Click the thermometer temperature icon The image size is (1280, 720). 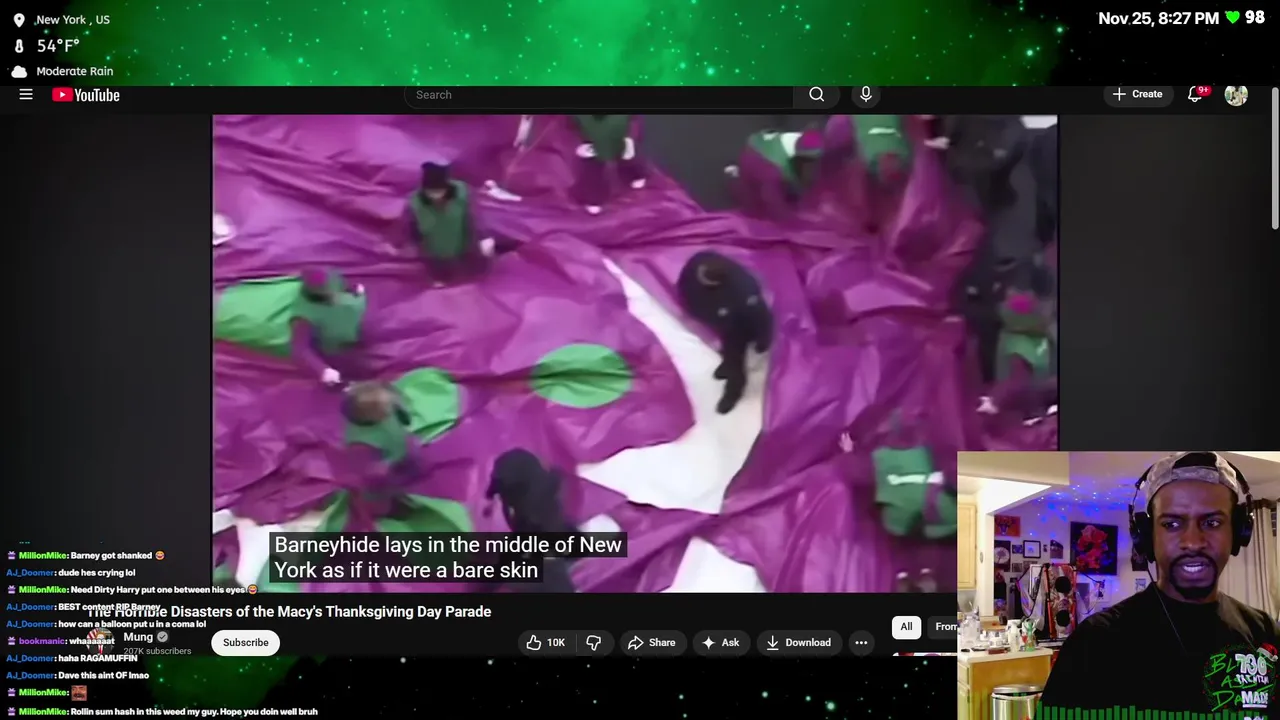coord(19,46)
